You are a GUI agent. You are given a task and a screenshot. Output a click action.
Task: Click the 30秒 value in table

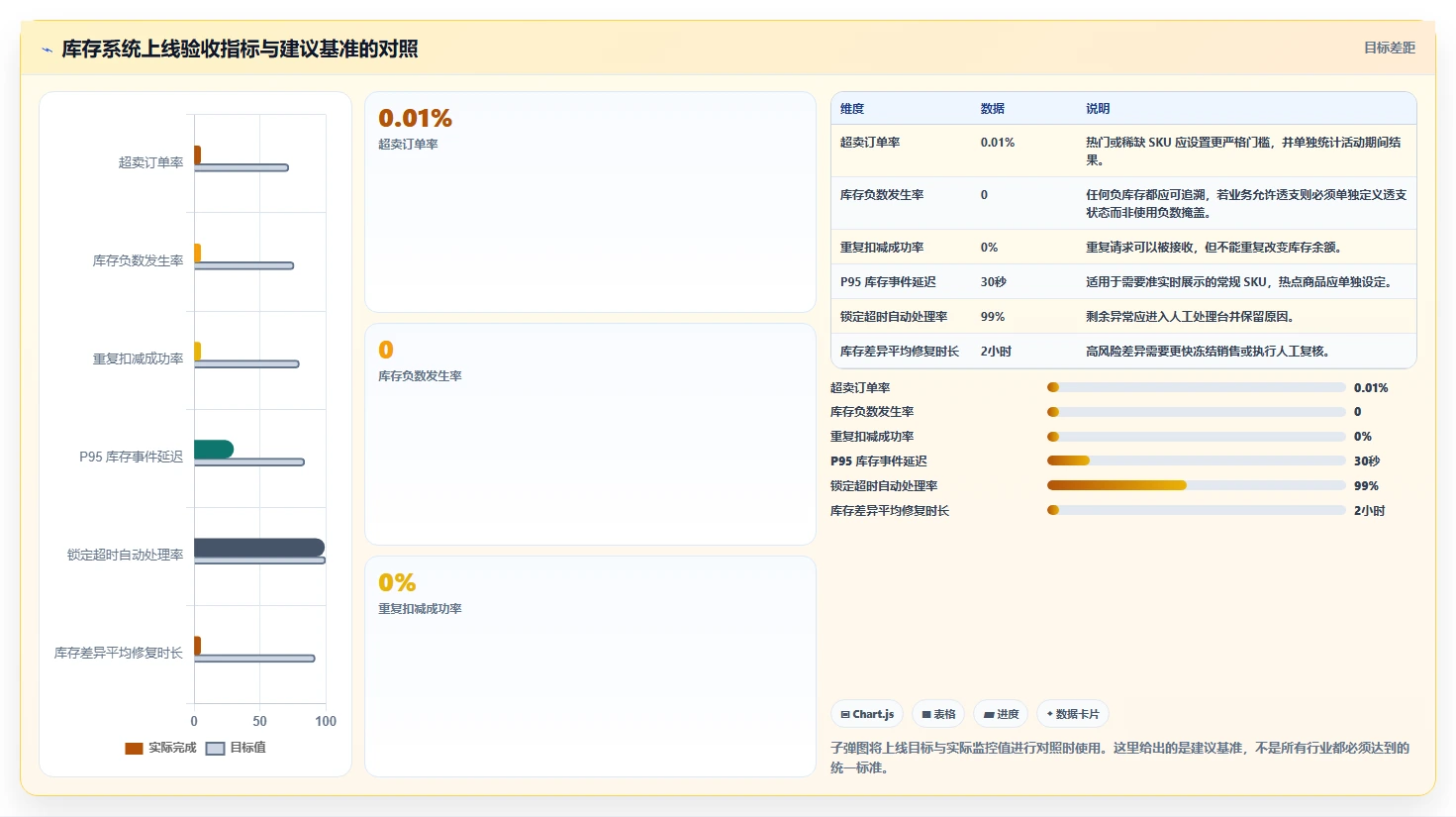pos(994,282)
